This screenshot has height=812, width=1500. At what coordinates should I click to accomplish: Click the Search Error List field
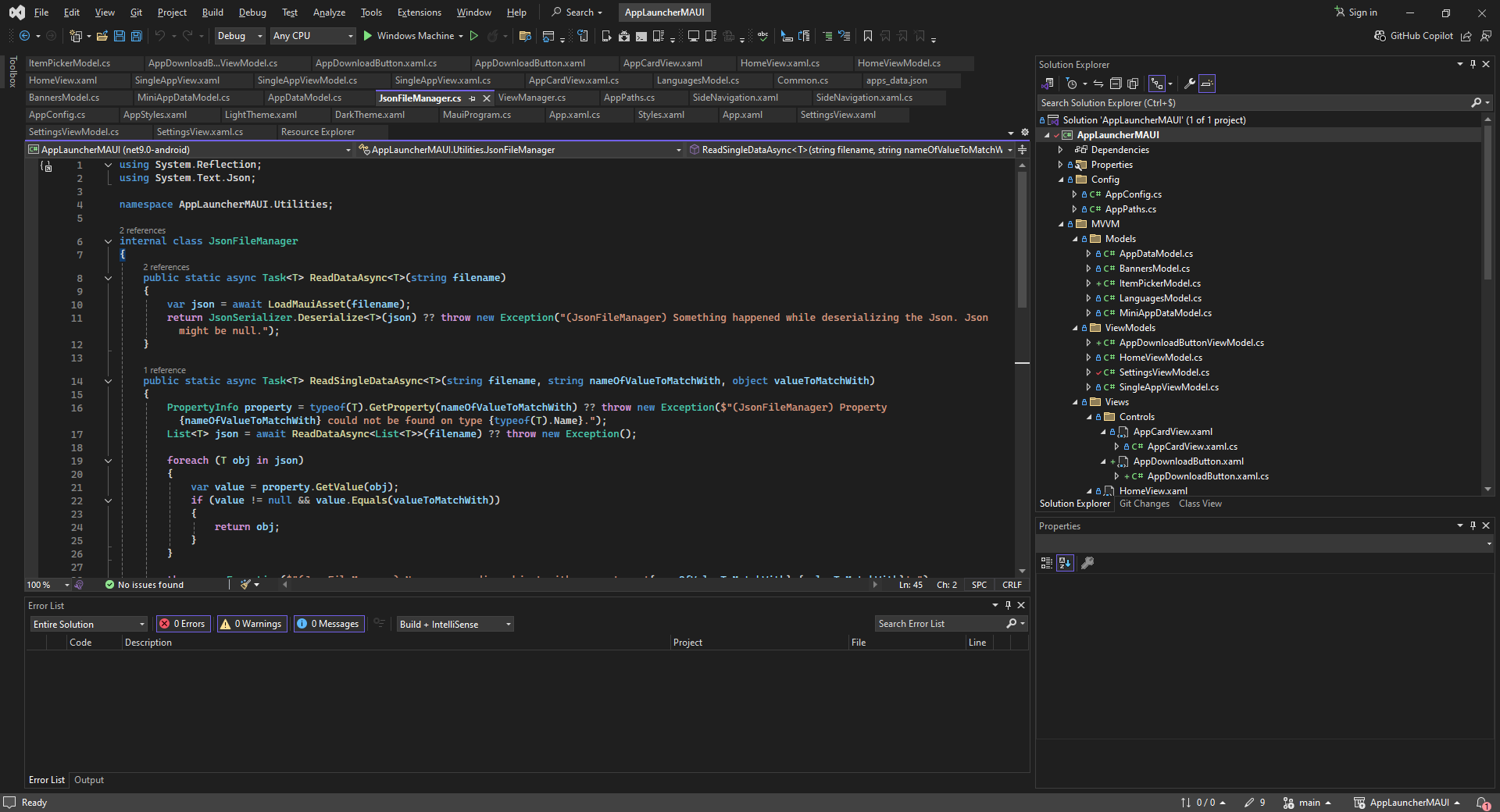click(x=939, y=624)
